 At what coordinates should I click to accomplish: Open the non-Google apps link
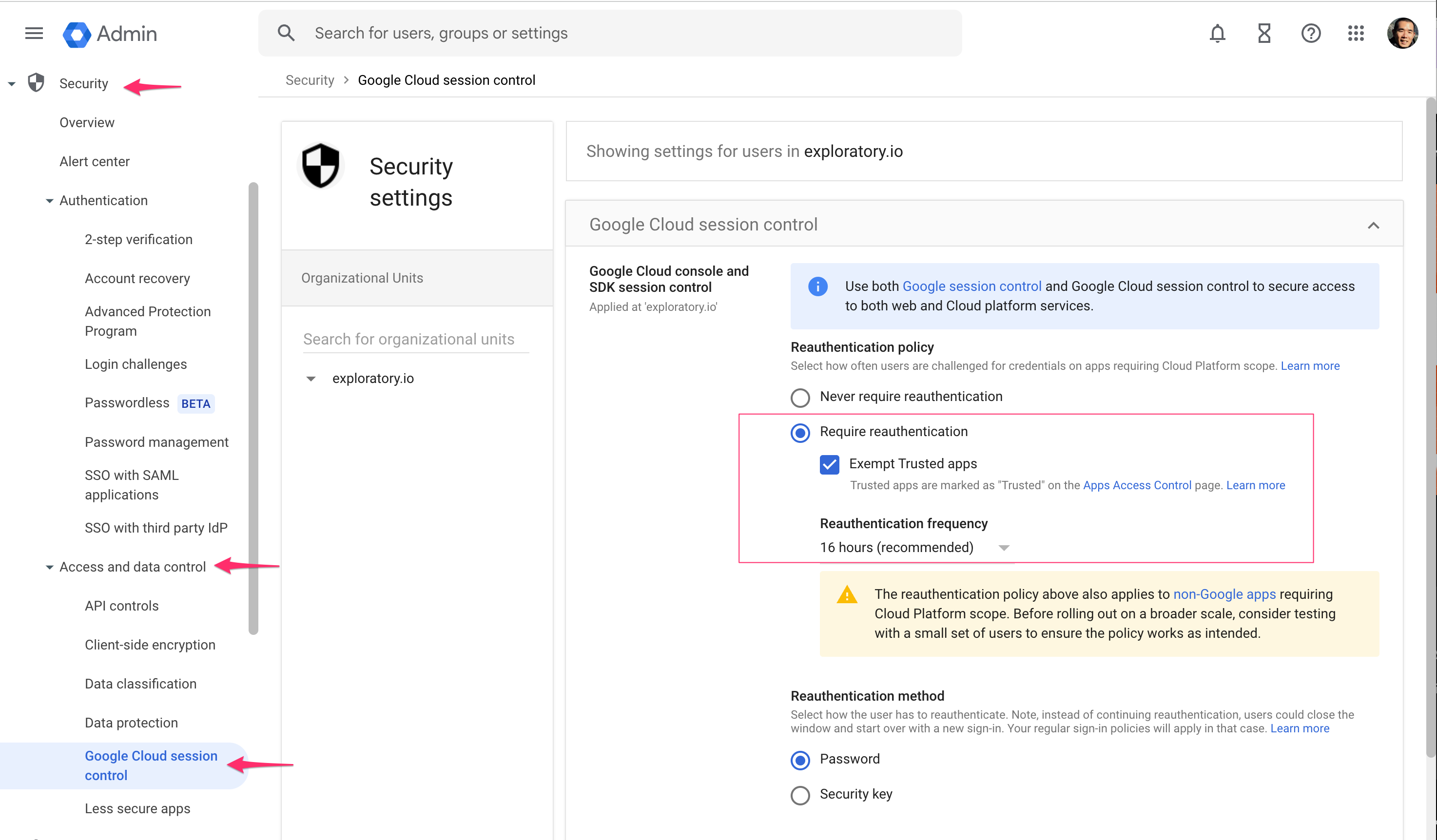click(x=1224, y=594)
